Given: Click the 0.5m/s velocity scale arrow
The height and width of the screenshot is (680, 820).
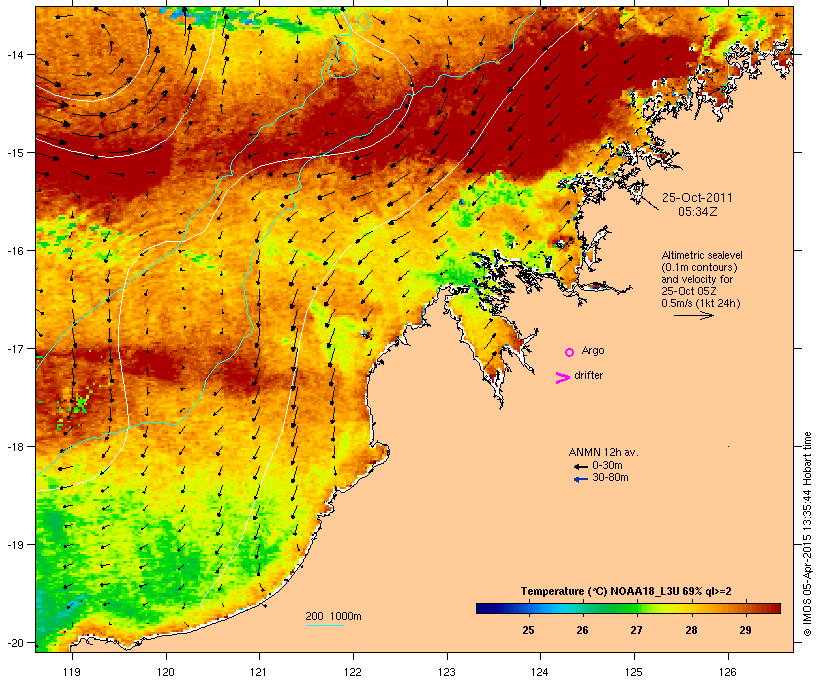Looking at the screenshot, I should tap(694, 315).
